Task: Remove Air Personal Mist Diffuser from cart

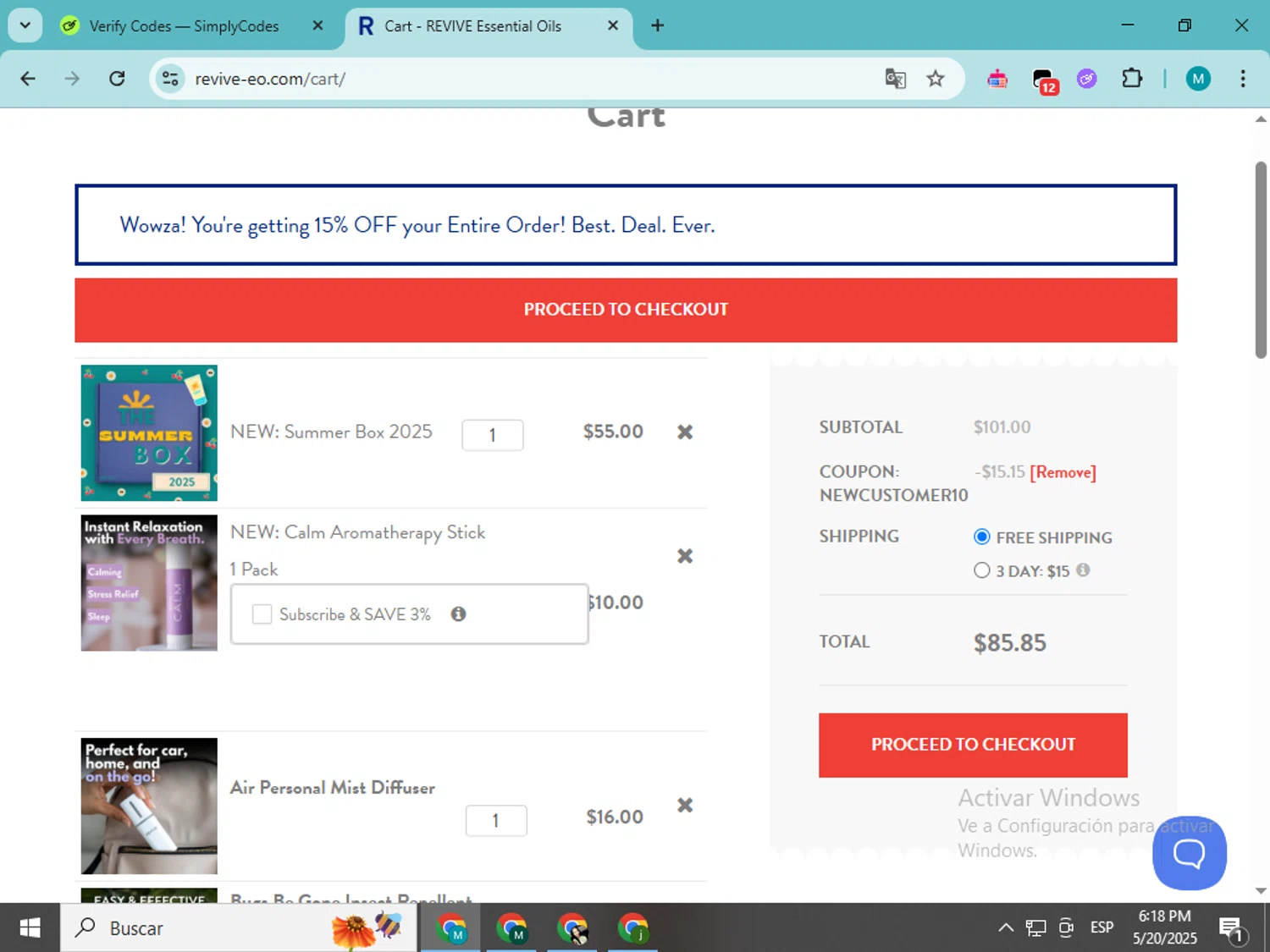Action: (685, 805)
